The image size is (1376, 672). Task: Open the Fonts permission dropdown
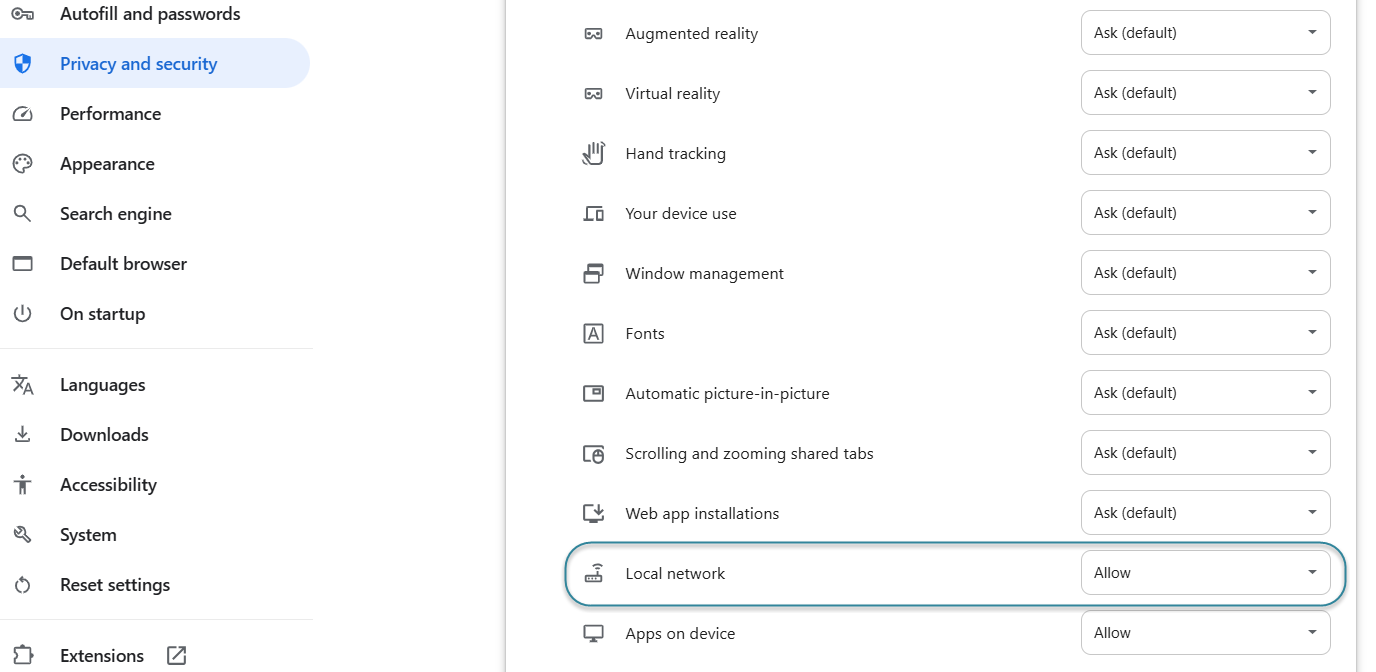point(1206,333)
